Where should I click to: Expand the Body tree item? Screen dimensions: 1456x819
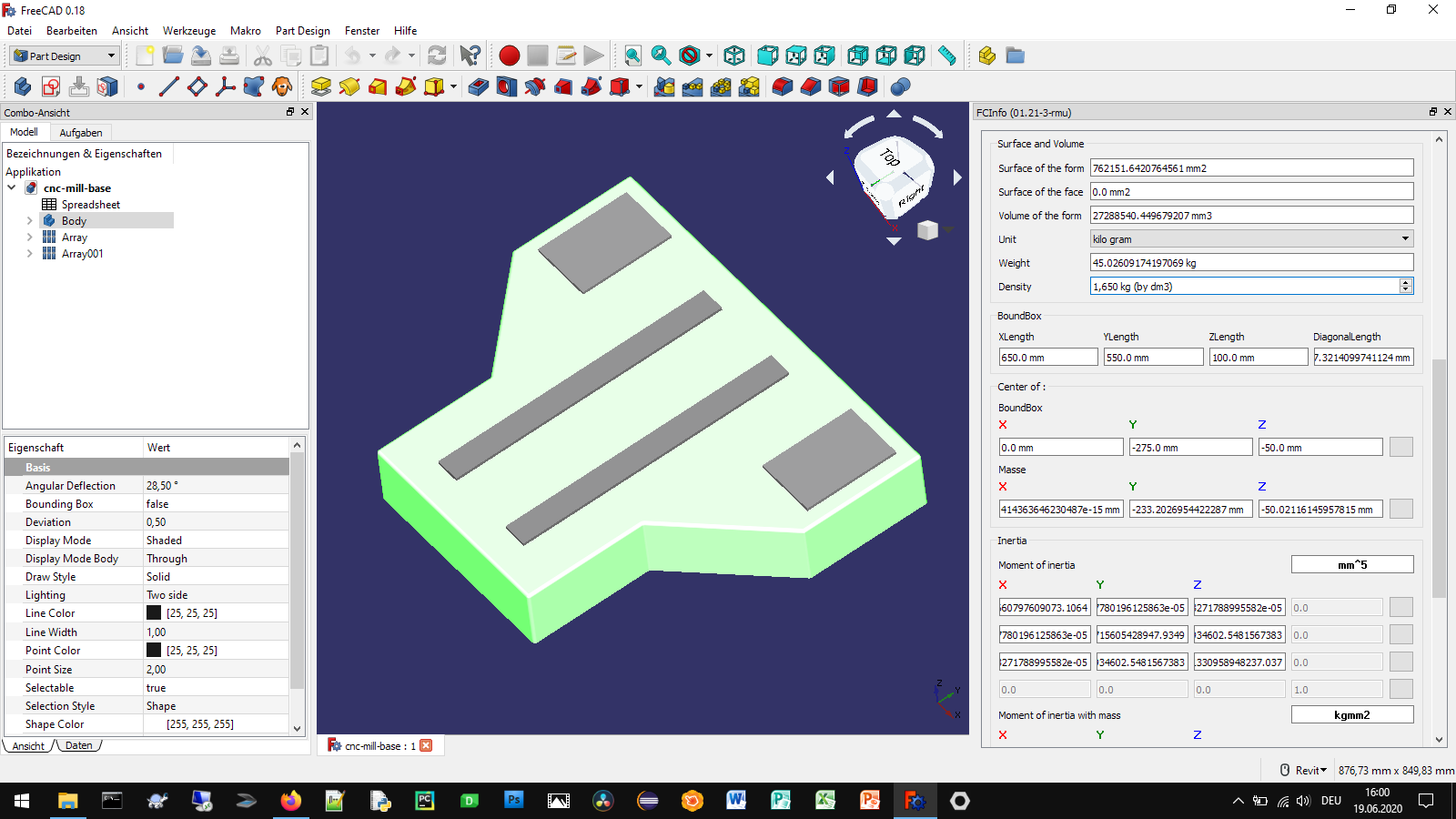[x=29, y=221]
